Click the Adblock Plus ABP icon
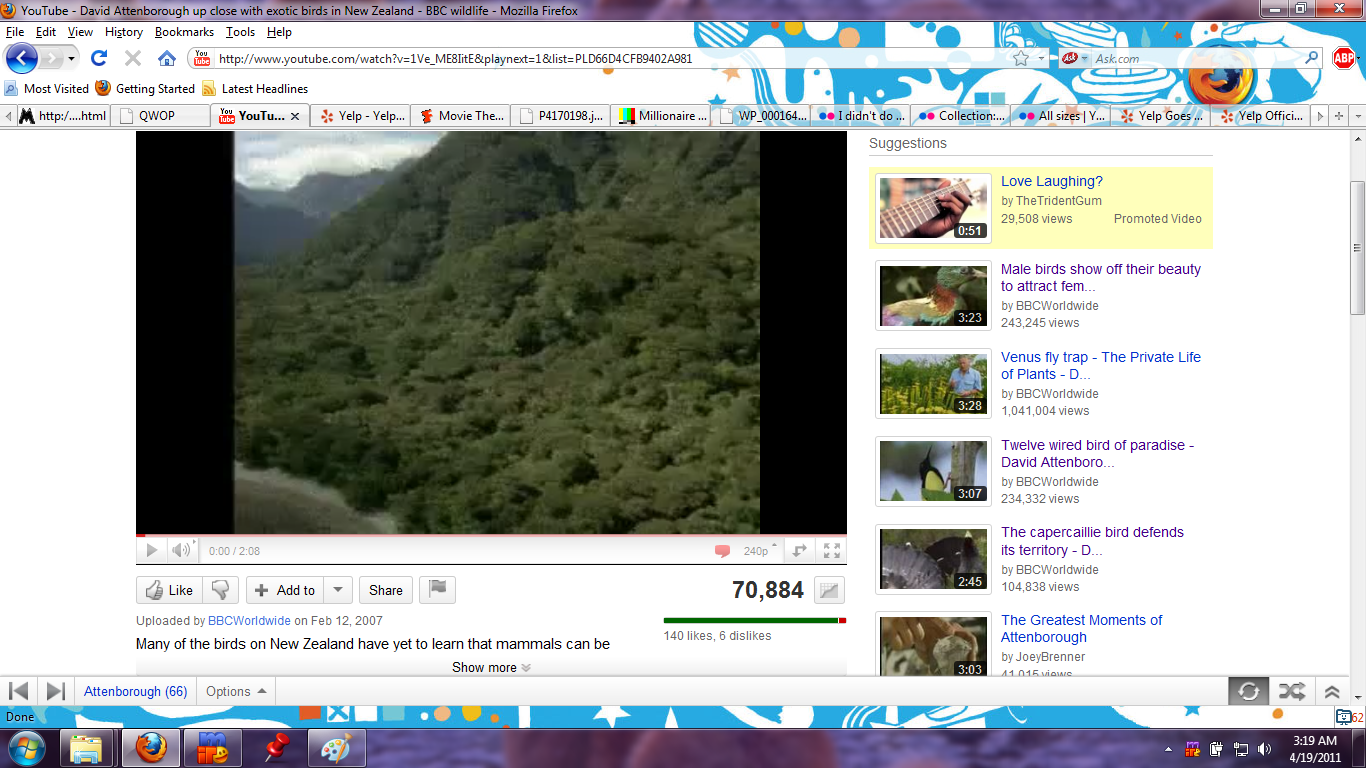The image size is (1366, 768). pyautogui.click(x=1344, y=58)
